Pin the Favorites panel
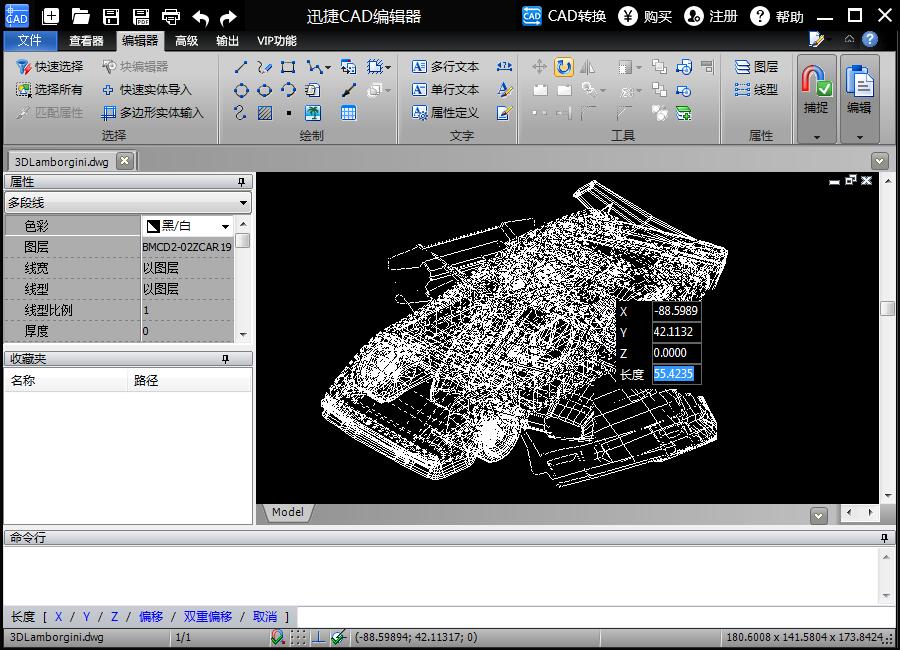Screen dimensions: 900x650 coord(226,359)
